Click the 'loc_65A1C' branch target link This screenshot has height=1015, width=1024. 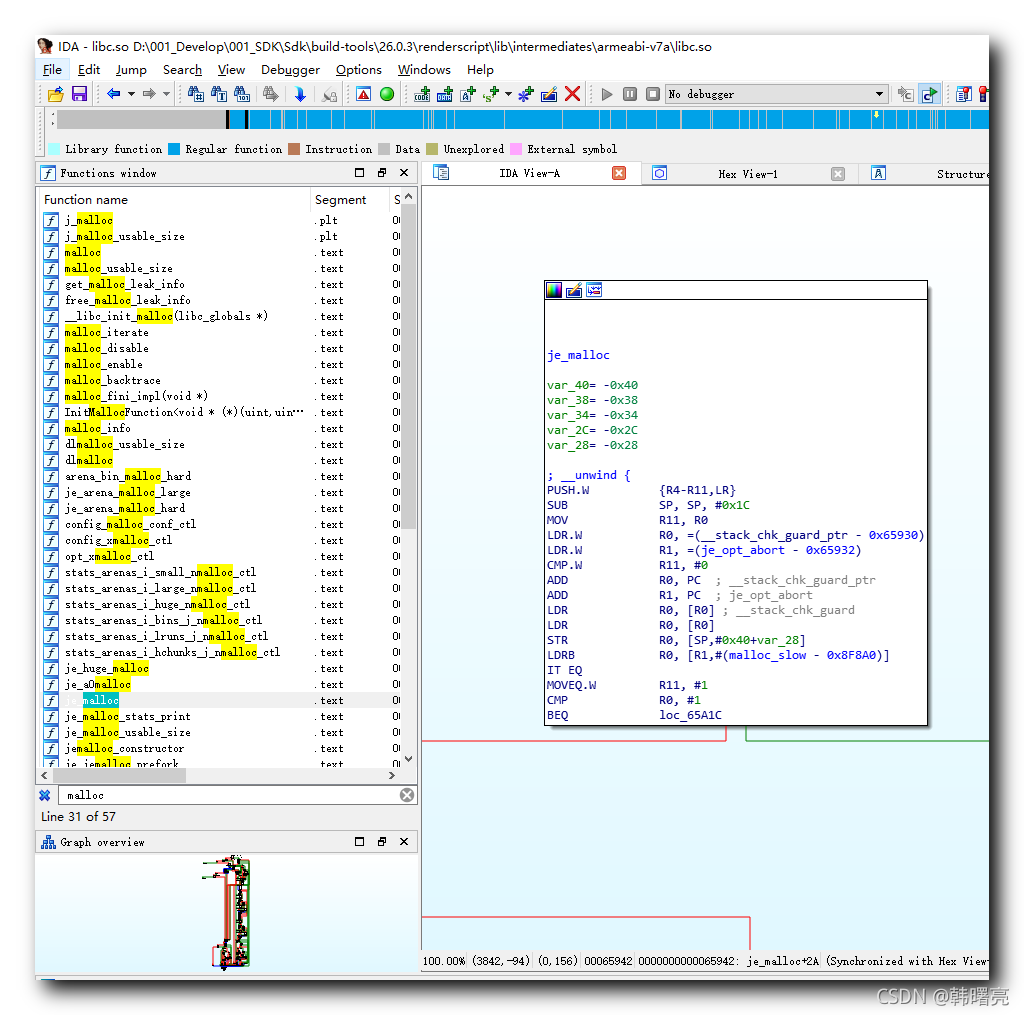(690, 715)
